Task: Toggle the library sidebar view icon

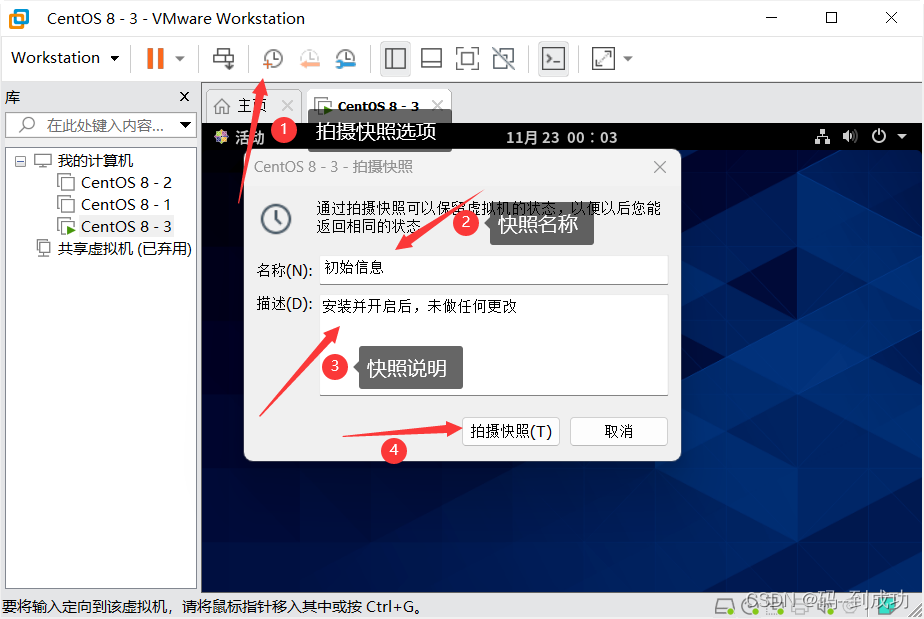Action: coord(395,58)
